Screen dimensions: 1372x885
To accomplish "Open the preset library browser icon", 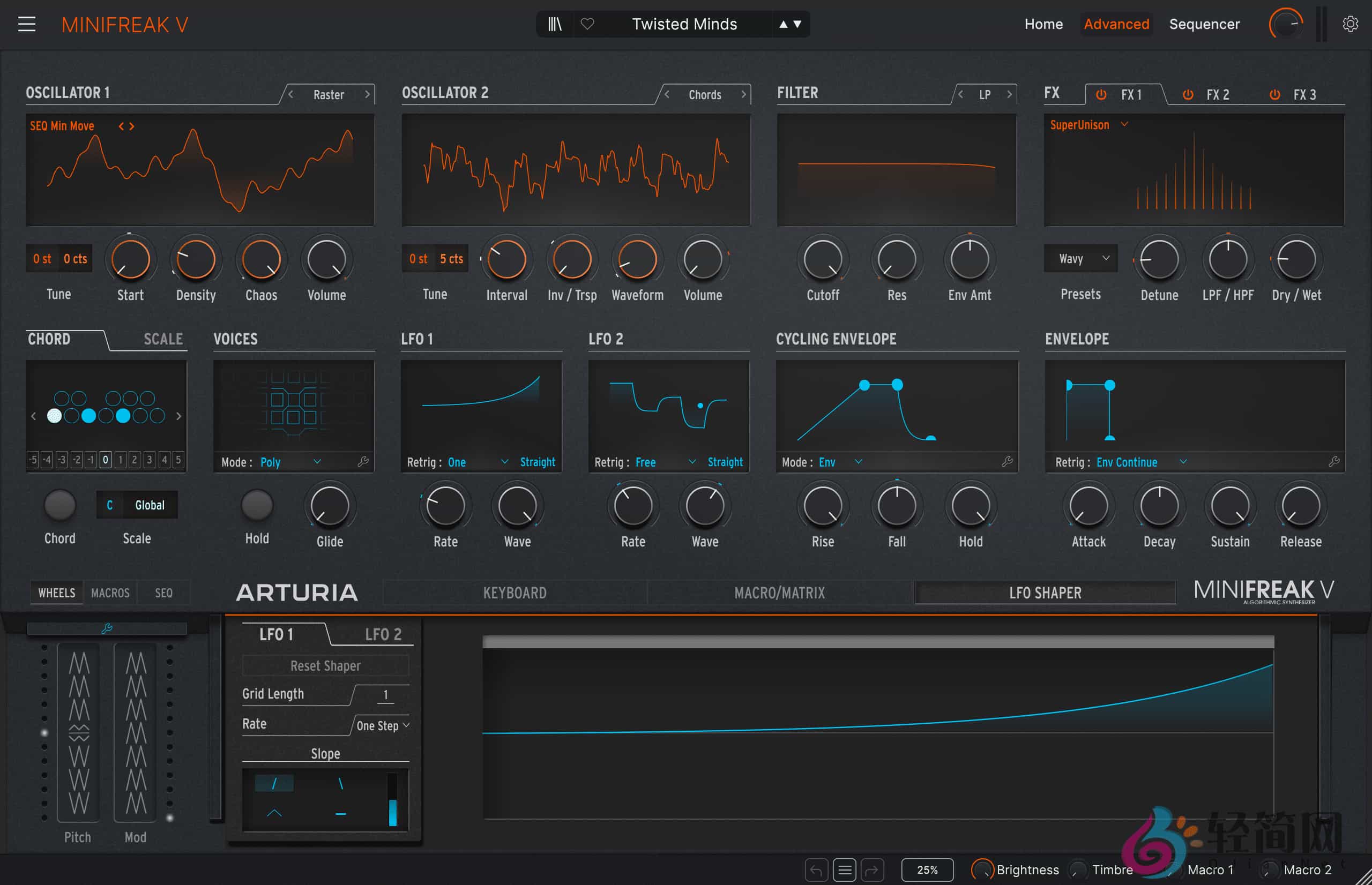I will pyautogui.click(x=554, y=24).
